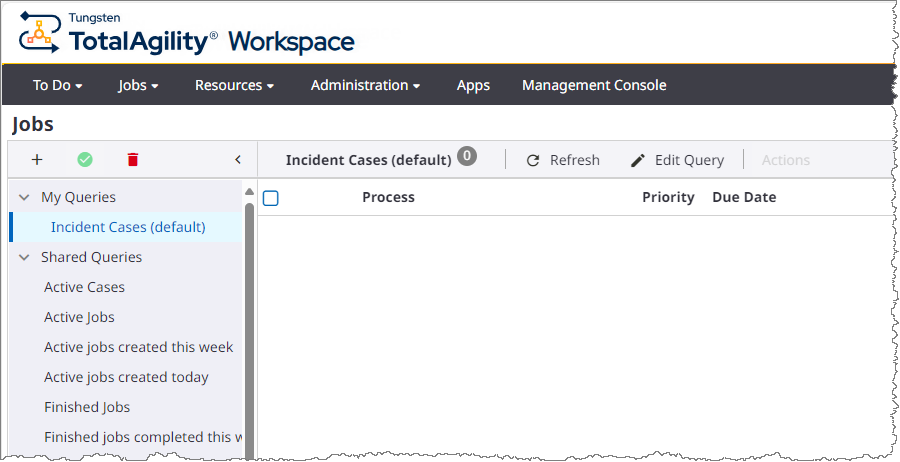The width and height of the screenshot is (900, 462).
Task: Click the red trash delete icon
Action: point(133,160)
